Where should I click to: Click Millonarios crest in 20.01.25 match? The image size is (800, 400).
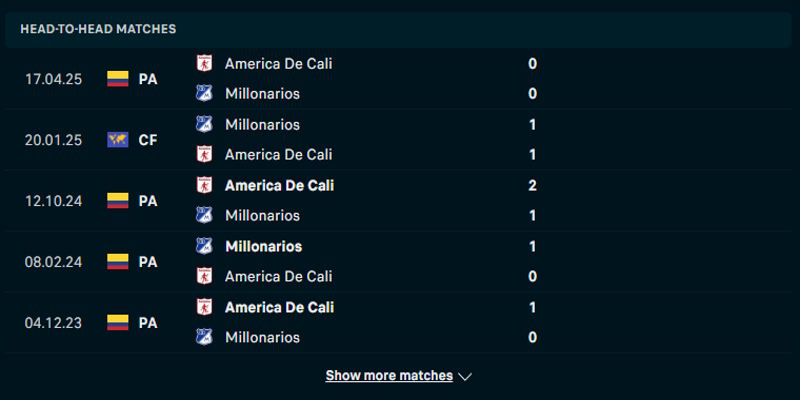pyautogui.click(x=204, y=124)
